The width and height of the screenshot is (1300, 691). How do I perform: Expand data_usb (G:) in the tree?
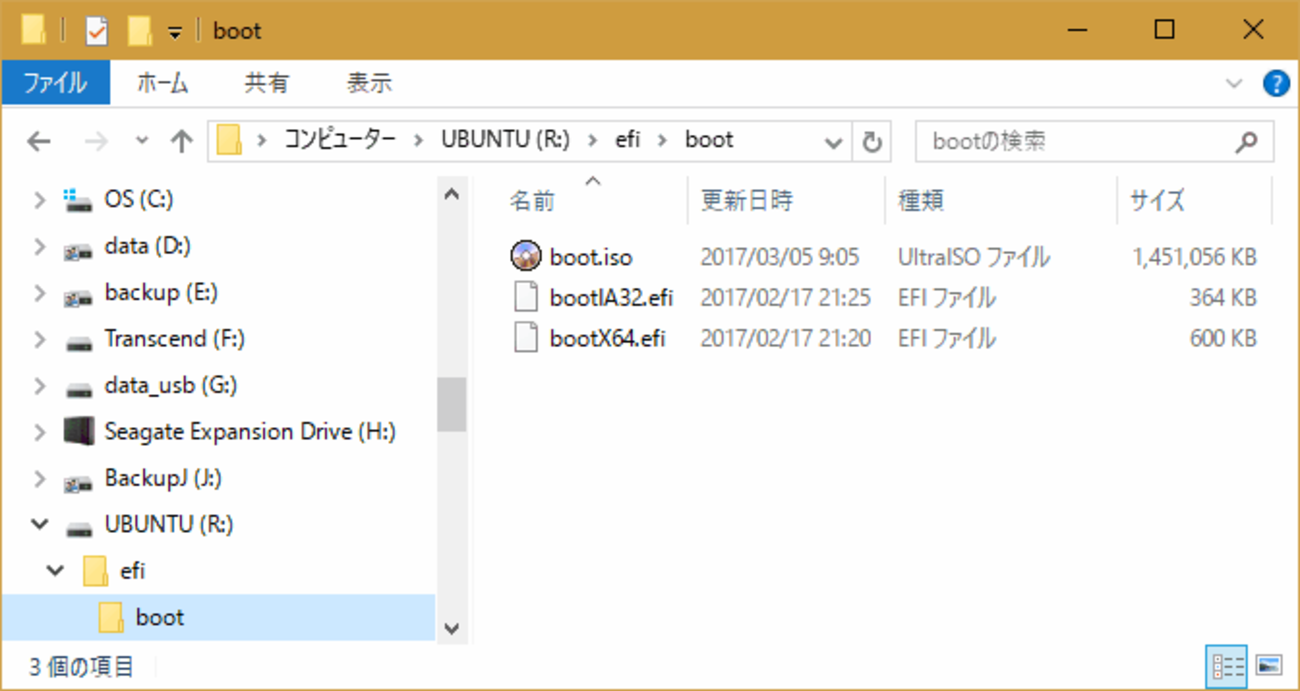point(40,386)
